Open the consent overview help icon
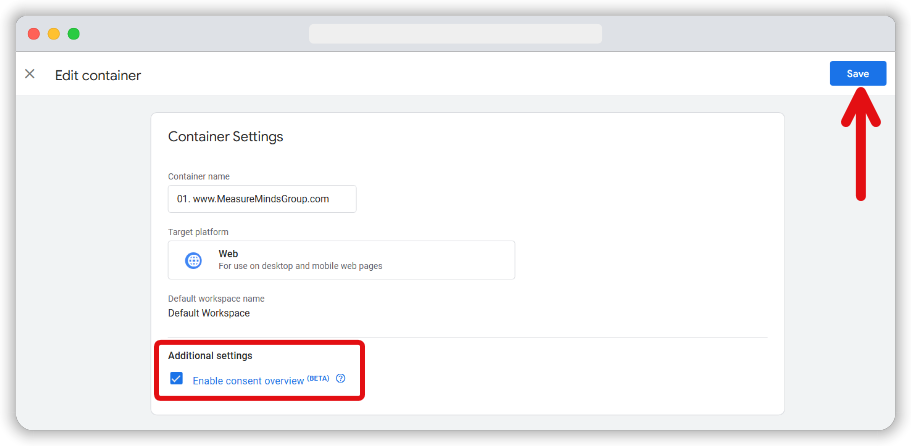This screenshot has height=446, width=911. [x=341, y=379]
